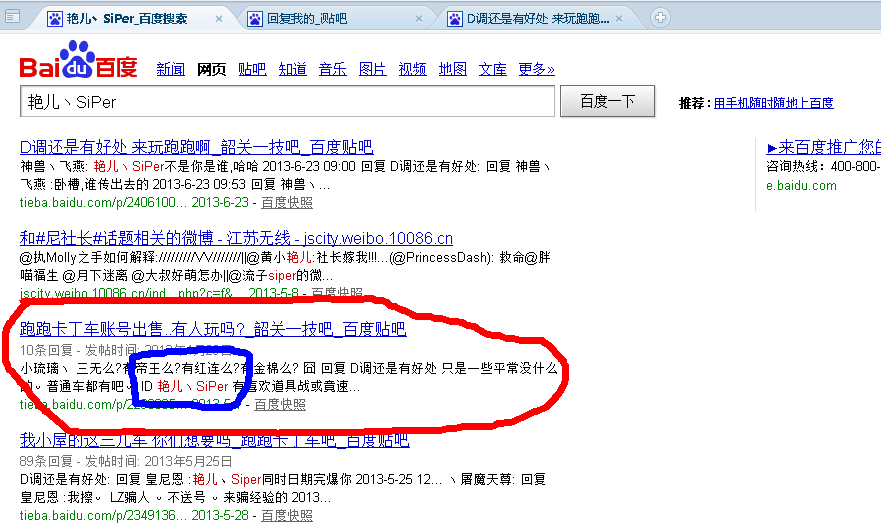Click the Baidu logo
881x530 pixels.
pos(79,60)
